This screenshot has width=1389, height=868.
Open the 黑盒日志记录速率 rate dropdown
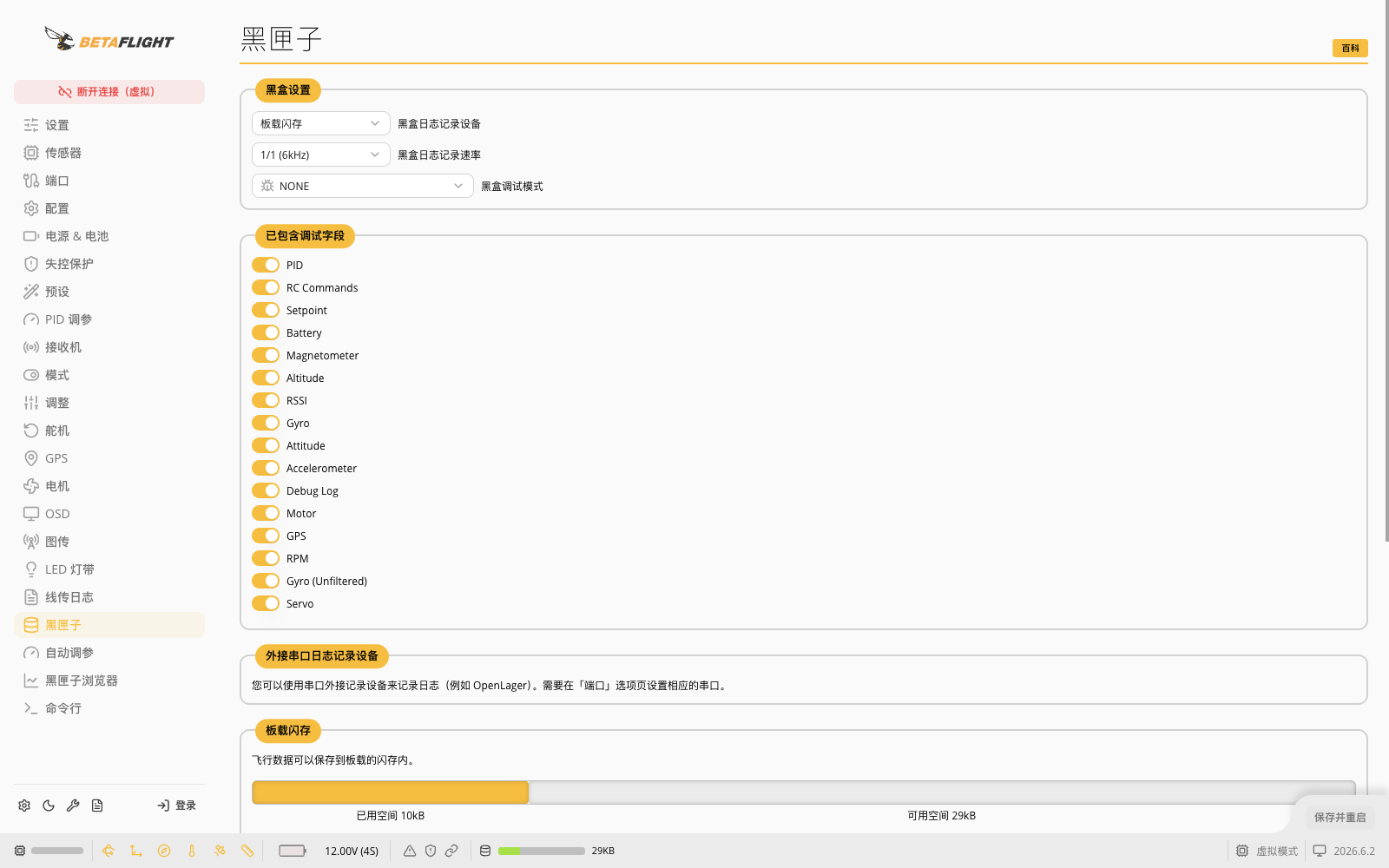321,155
